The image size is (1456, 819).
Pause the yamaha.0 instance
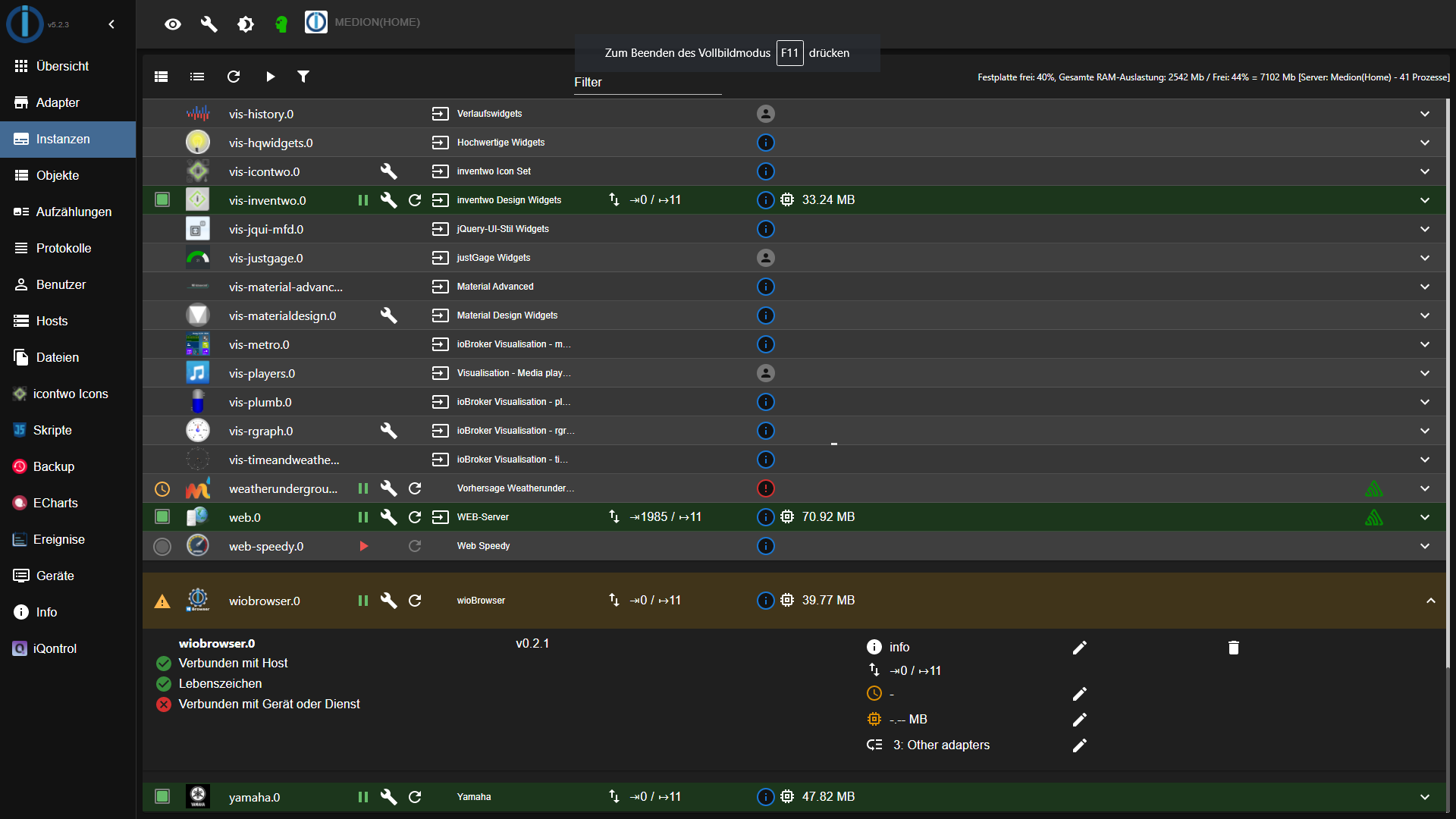pyautogui.click(x=363, y=797)
